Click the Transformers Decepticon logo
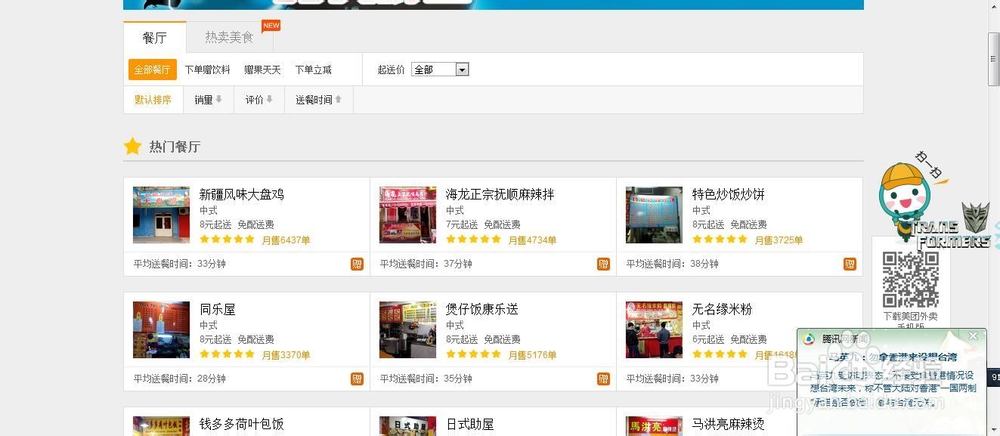The image size is (1000, 436). [x=976, y=217]
